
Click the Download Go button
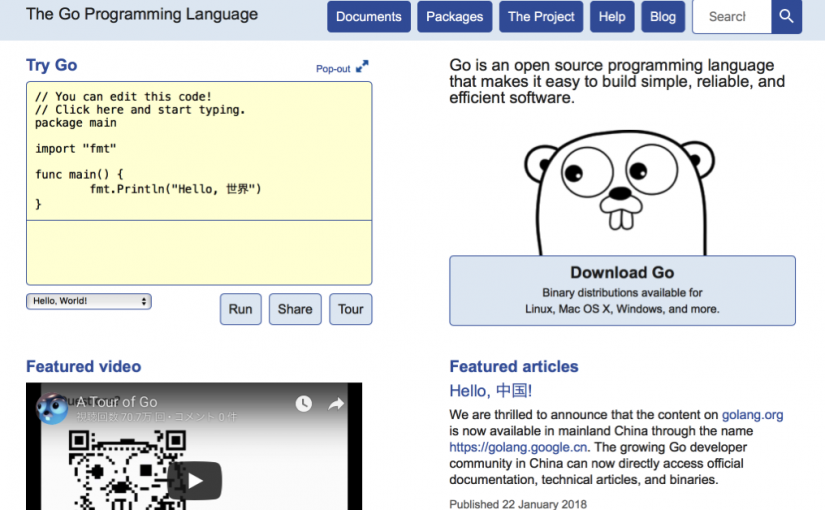(x=622, y=290)
